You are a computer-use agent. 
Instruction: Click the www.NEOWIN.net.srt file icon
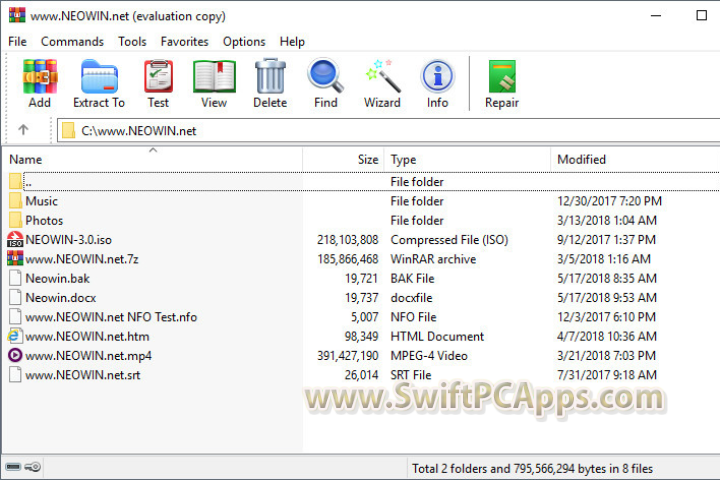pos(15,374)
